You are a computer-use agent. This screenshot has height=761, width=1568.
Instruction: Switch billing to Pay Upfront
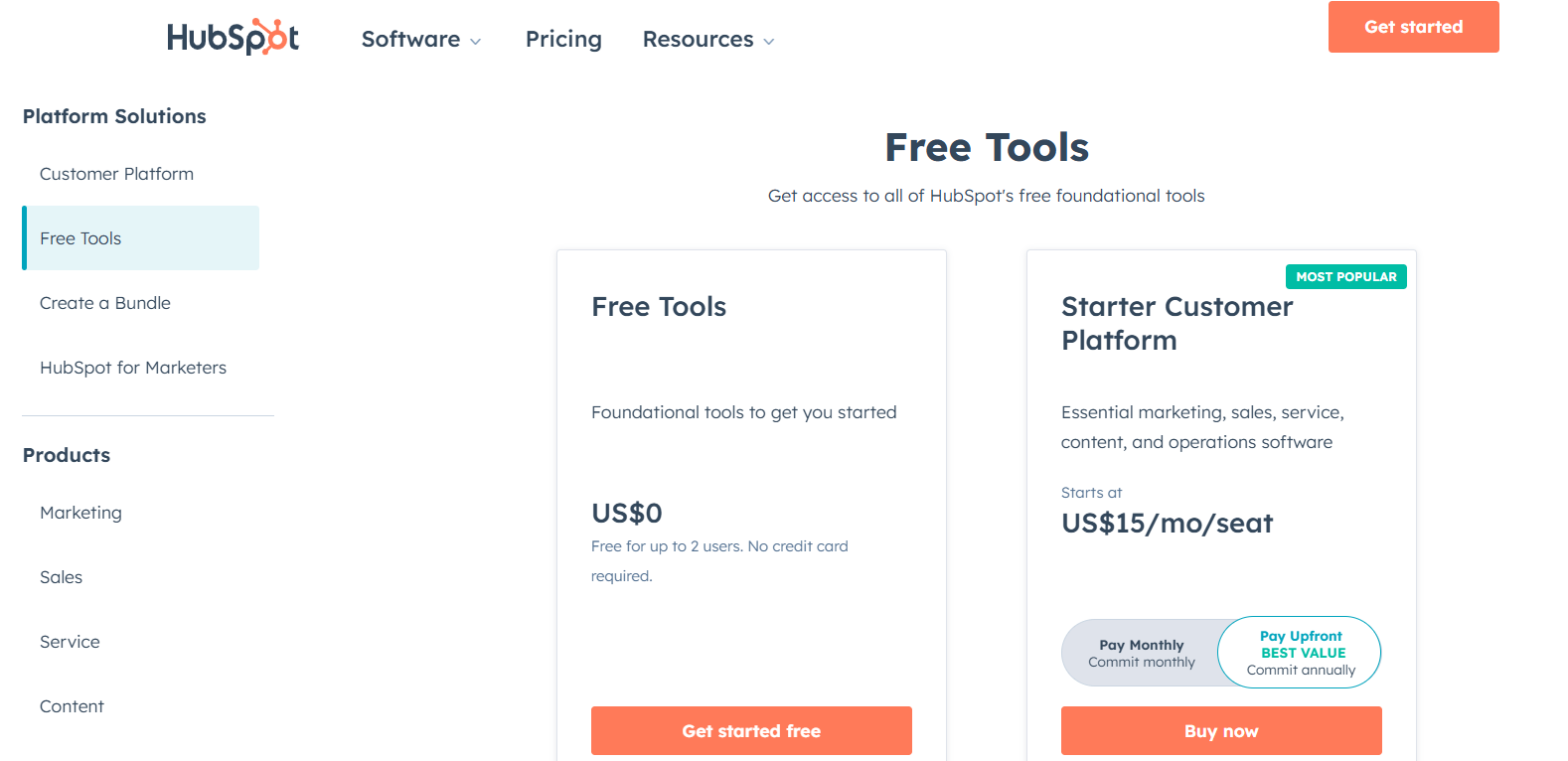coord(1301,653)
